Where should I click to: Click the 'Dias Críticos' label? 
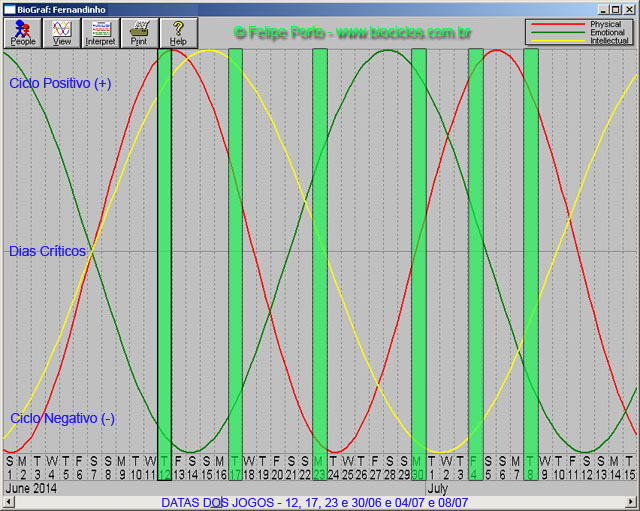(x=47, y=251)
